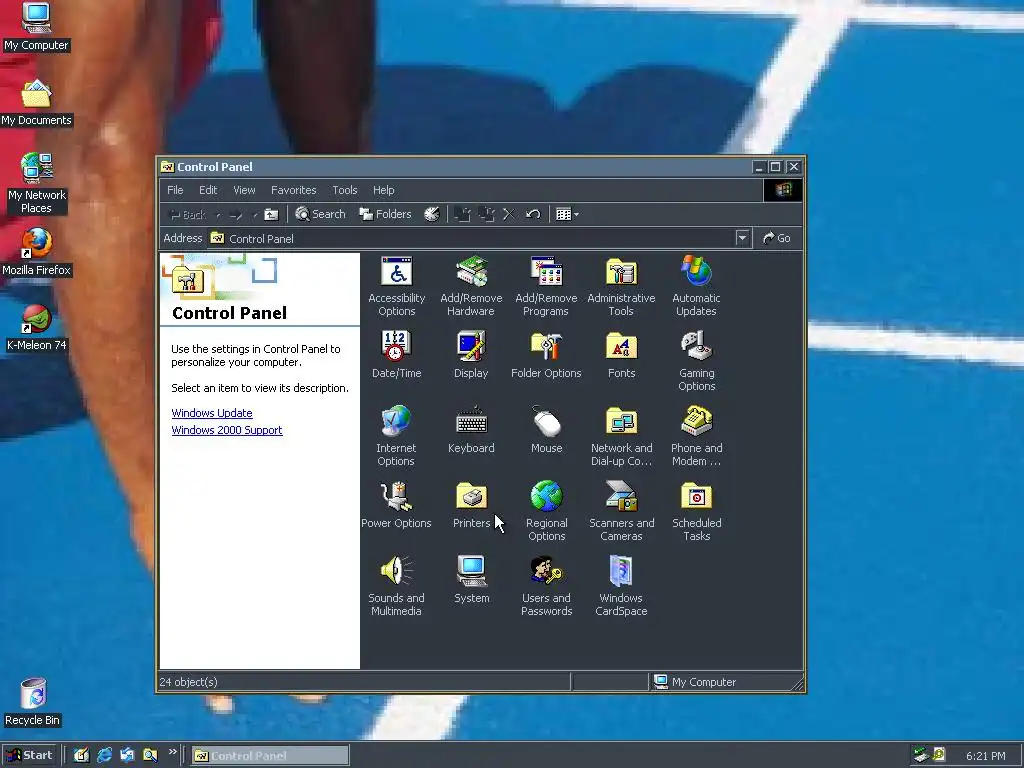This screenshot has width=1024, height=768.
Task: Open Mouse settings icon
Action: point(547,430)
